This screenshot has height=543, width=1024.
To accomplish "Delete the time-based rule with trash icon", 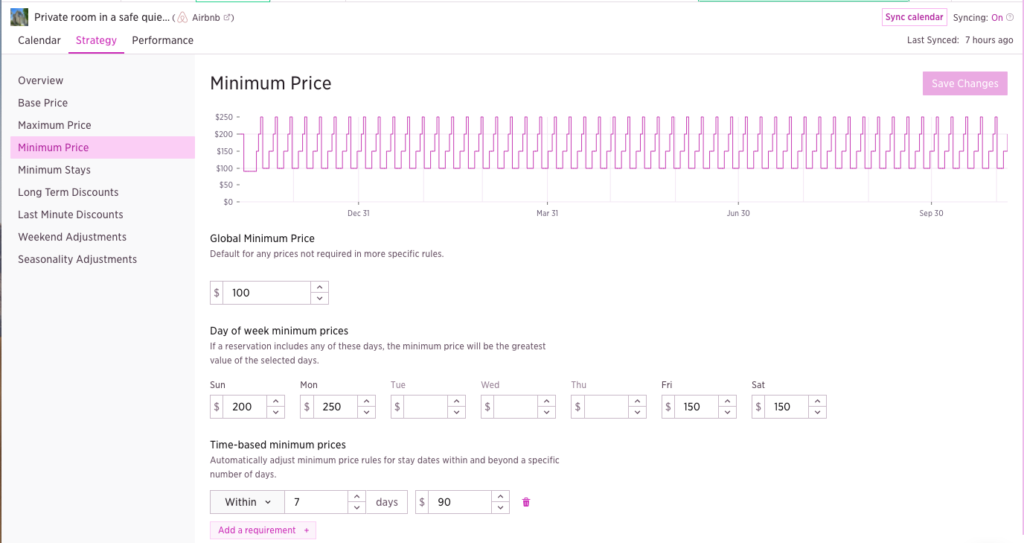I will (x=527, y=502).
